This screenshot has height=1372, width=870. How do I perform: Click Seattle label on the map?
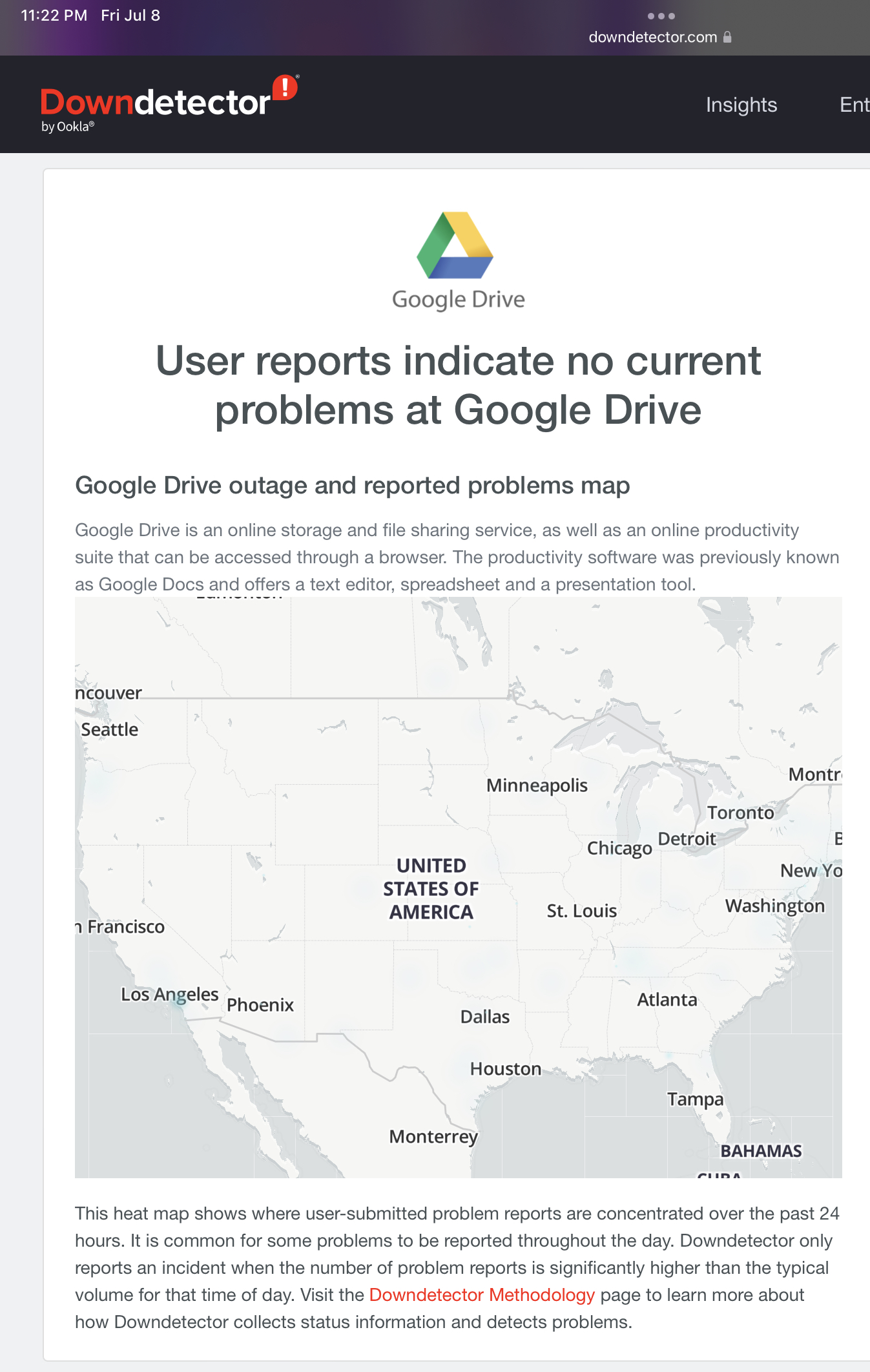[110, 729]
